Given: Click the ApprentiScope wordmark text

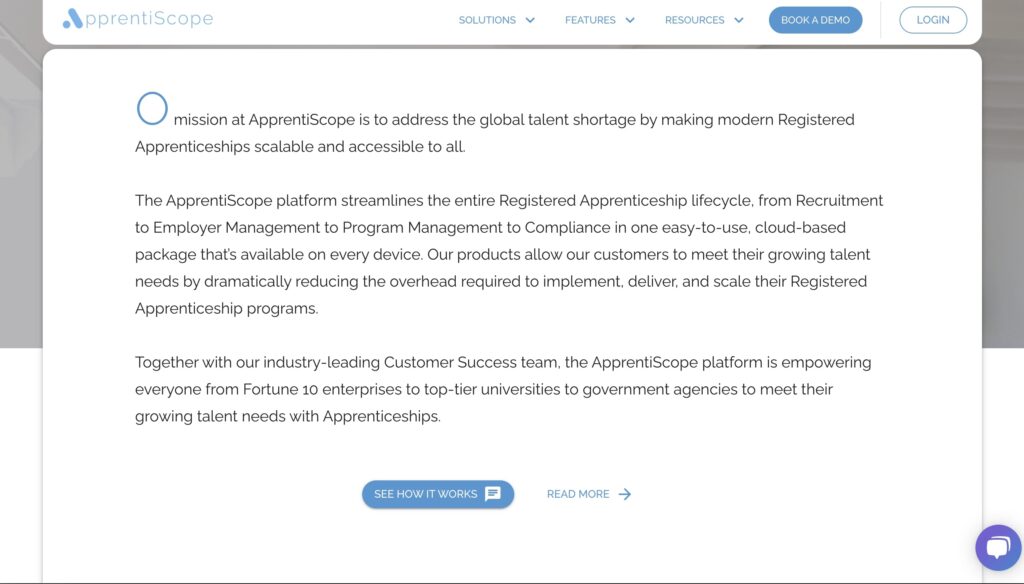Looking at the screenshot, I should pos(149,19).
